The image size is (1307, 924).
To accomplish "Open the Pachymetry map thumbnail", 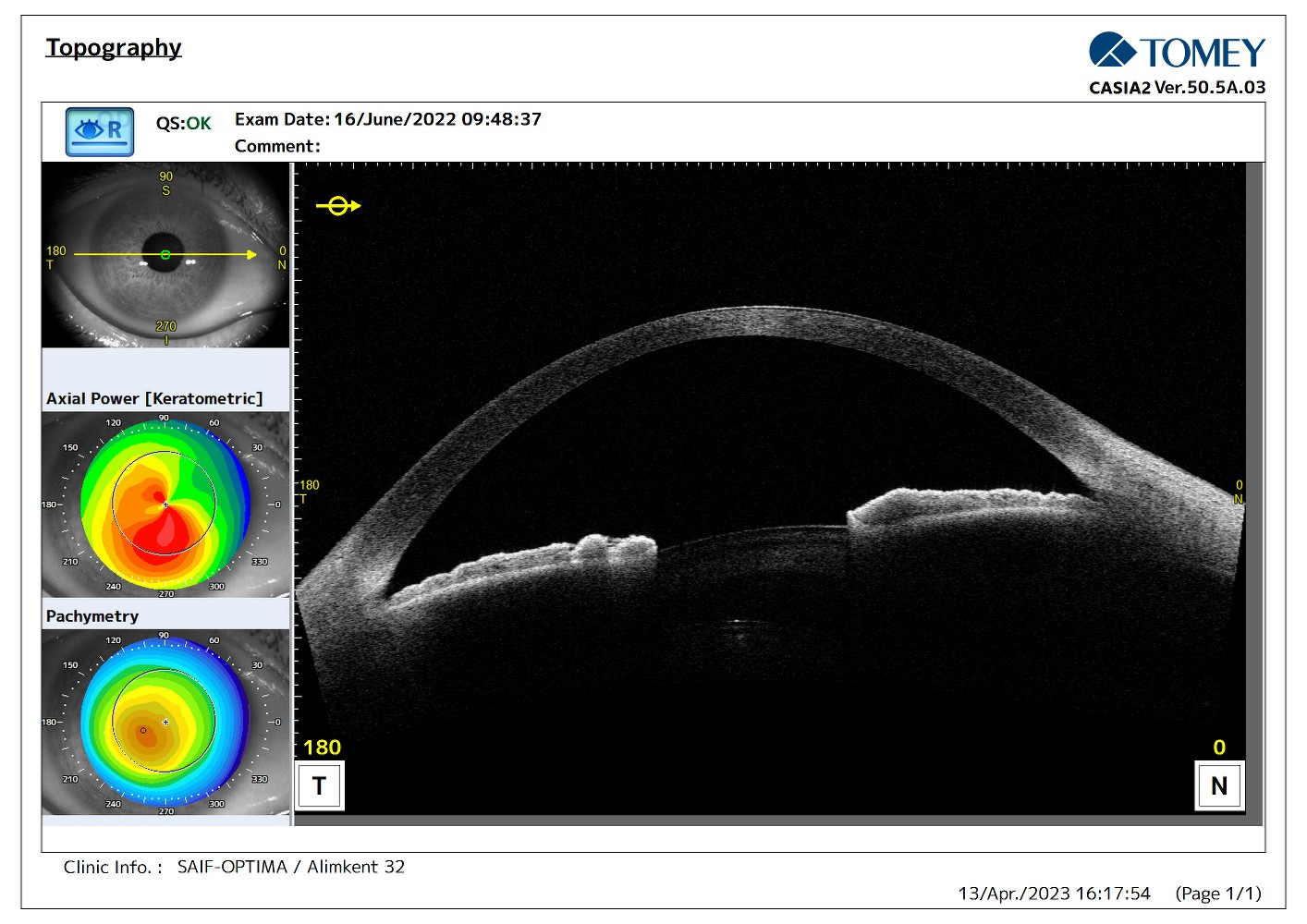I will tap(166, 723).
